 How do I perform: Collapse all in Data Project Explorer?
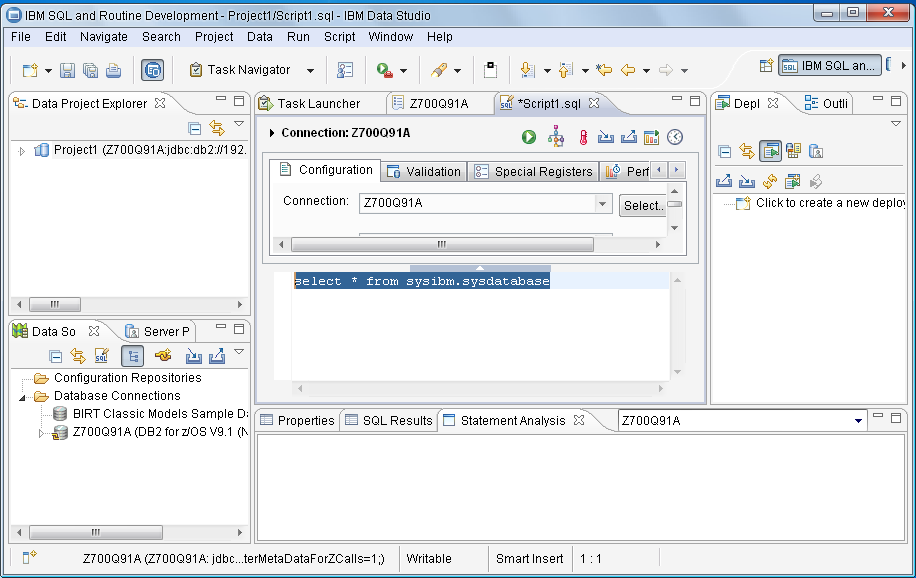point(195,128)
